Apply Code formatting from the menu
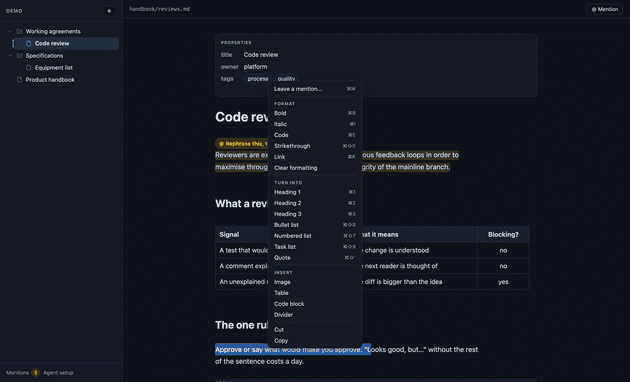This screenshot has width=630, height=382. (x=315, y=135)
